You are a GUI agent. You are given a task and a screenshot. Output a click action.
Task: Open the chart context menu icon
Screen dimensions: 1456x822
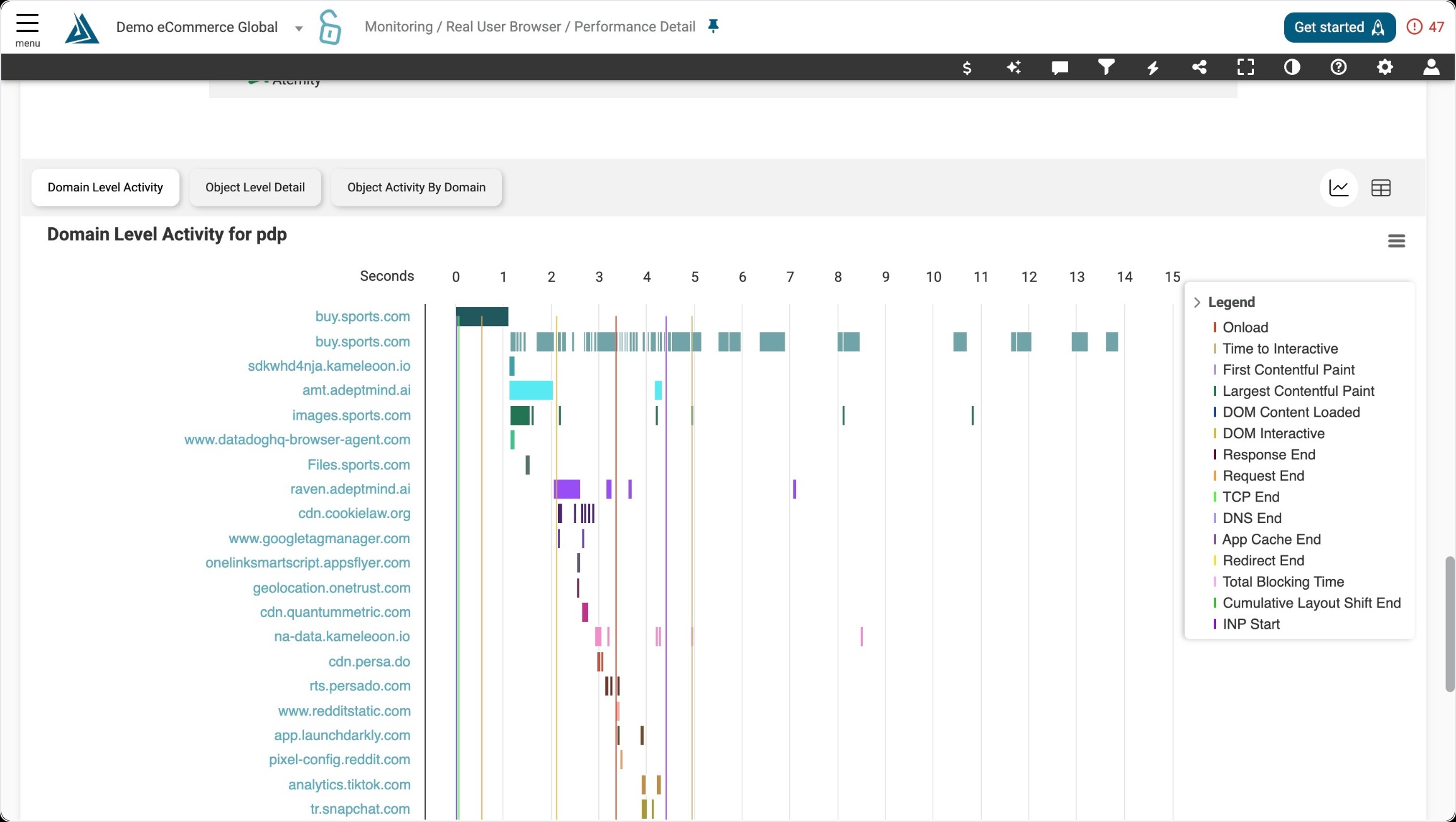click(x=1396, y=241)
